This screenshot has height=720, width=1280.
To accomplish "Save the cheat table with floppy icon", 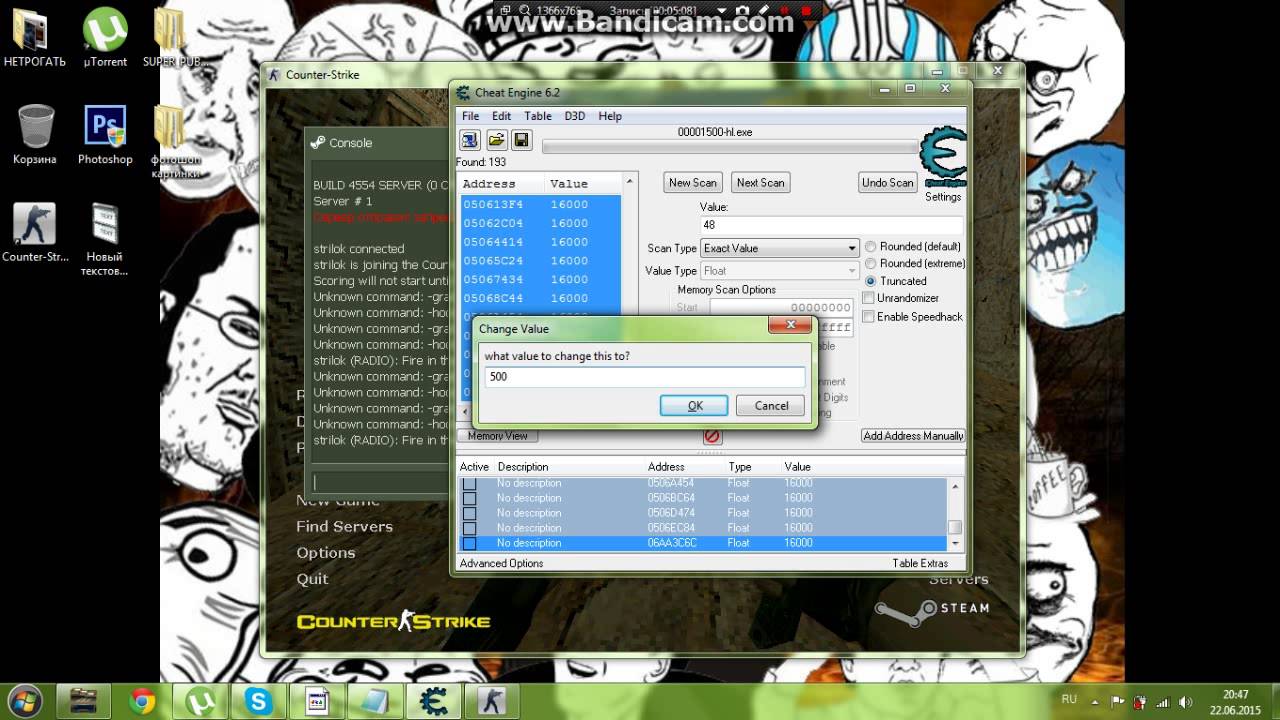I will click(521, 140).
